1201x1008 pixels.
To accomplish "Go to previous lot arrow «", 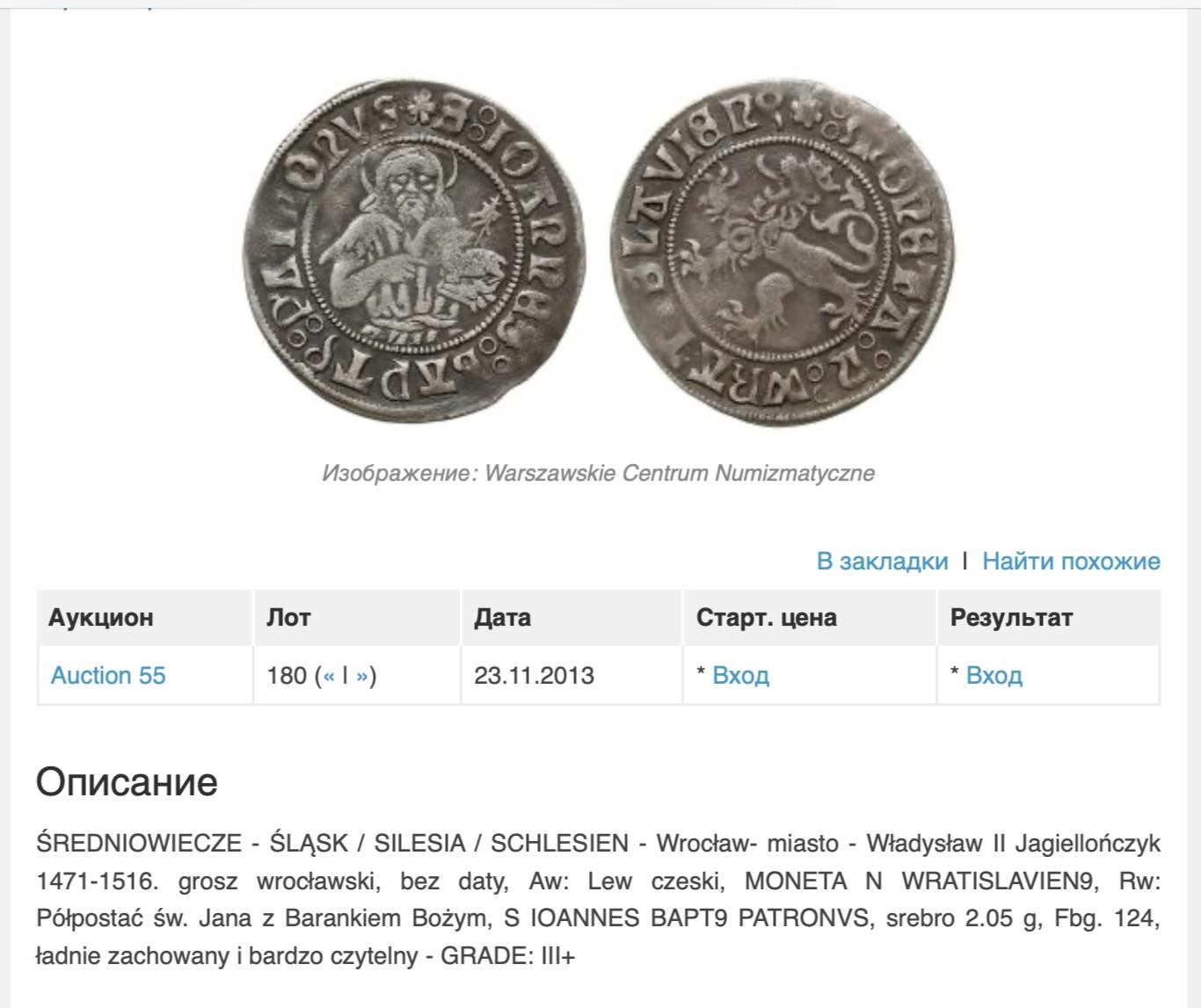I will pyautogui.click(x=329, y=676).
